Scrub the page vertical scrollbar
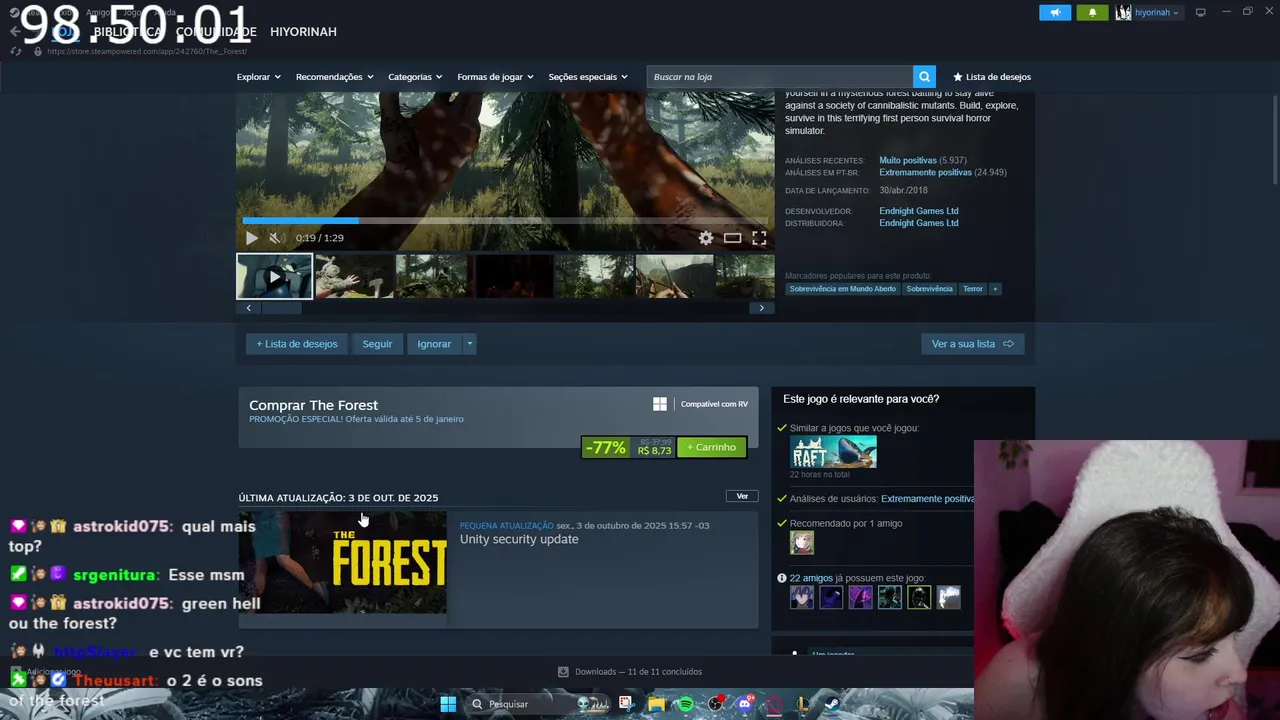Image resolution: width=1280 pixels, height=720 pixels. 1274,140
